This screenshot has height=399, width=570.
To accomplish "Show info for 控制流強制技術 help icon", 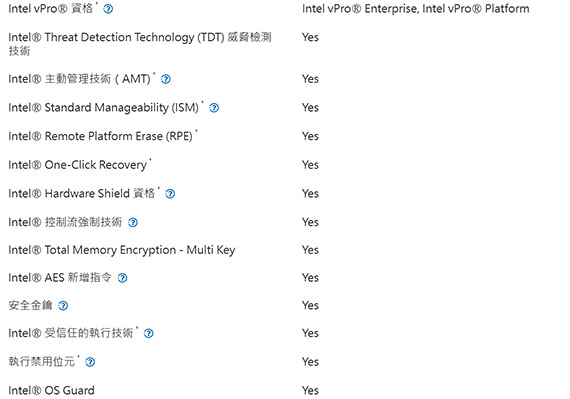I will pyautogui.click(x=133, y=222).
